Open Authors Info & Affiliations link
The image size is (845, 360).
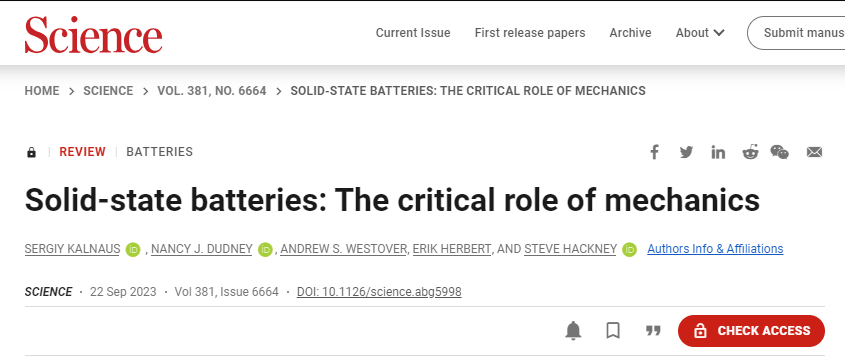point(715,249)
